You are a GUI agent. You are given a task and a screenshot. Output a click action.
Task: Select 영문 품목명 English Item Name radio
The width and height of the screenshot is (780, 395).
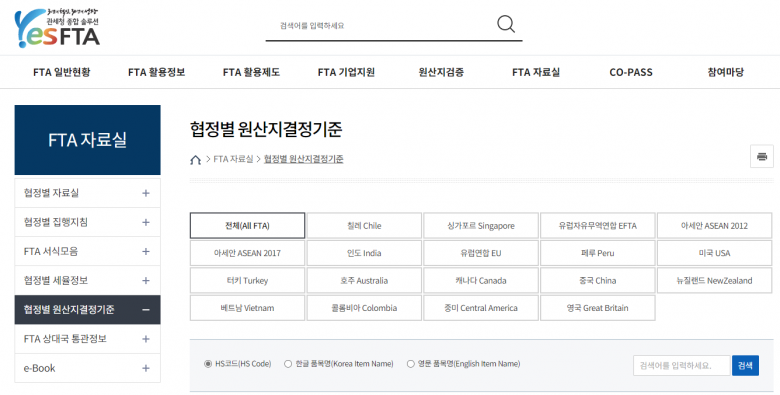point(410,364)
